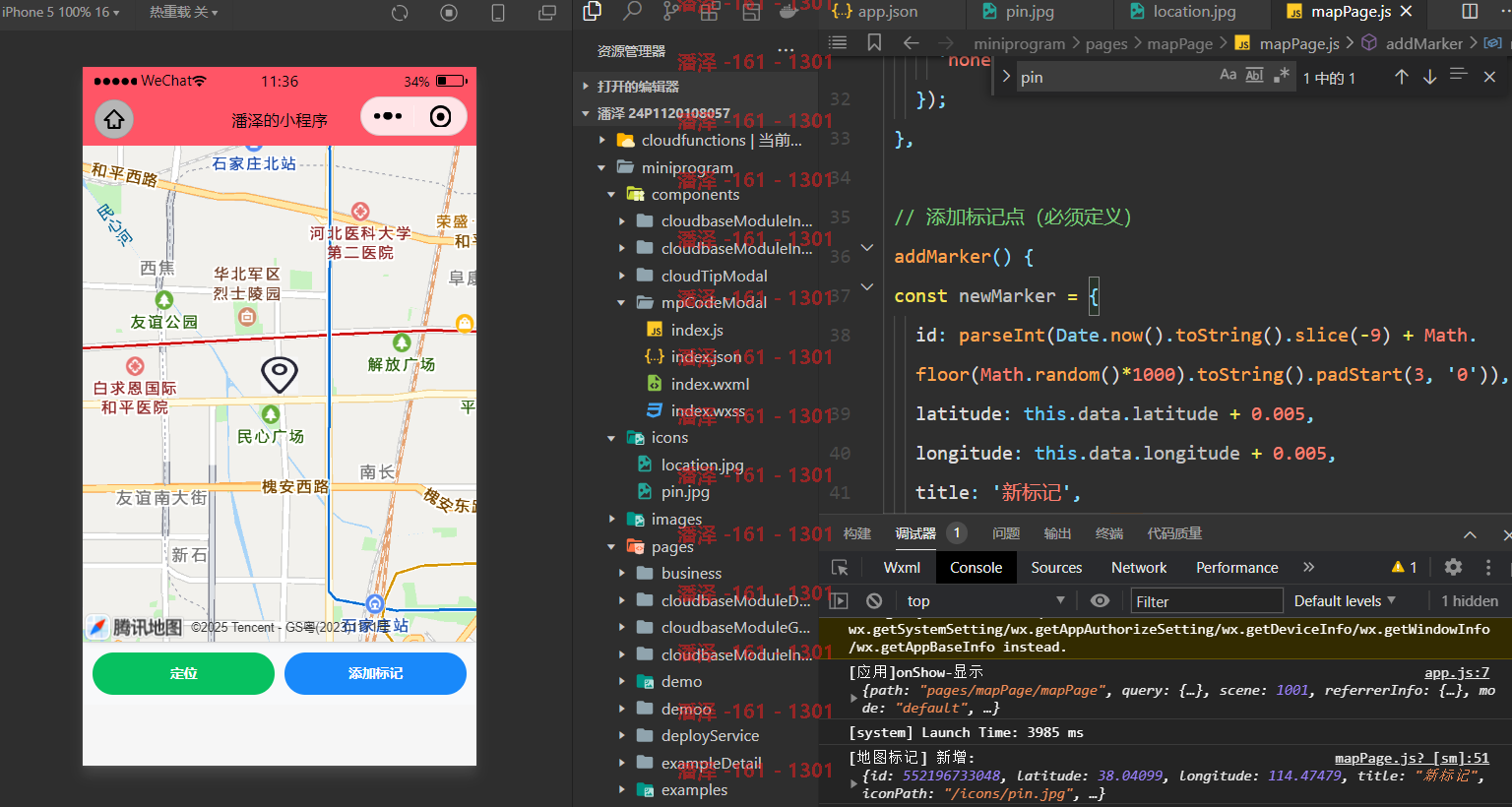This screenshot has width=1512, height=807.
Task: Toggle Use Regular Expression in find widget
Action: point(1281,75)
